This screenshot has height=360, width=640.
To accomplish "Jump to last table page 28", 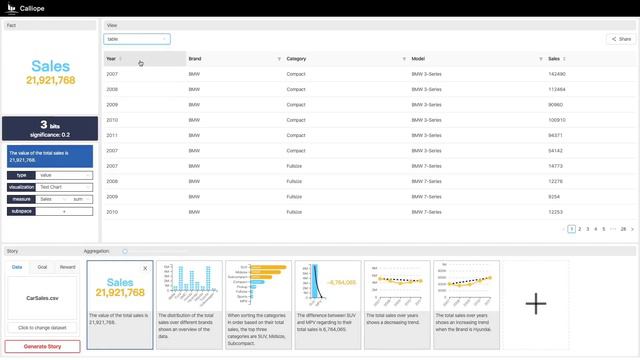I will [x=623, y=229].
